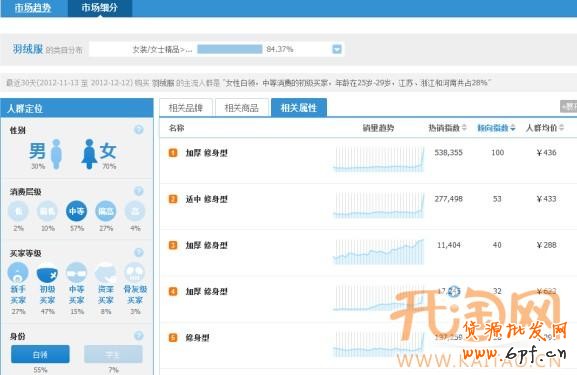
Task: Click the 84.37% category share bar
Action: coord(230,49)
